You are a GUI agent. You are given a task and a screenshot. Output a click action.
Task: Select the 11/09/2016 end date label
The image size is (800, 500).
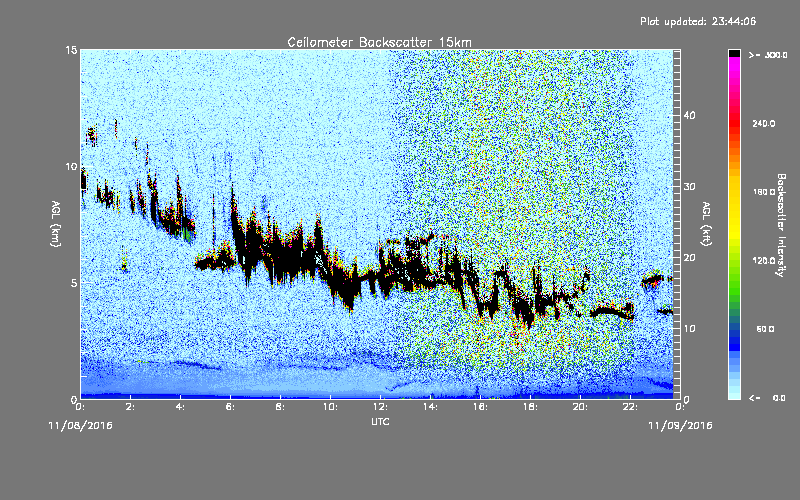(680, 425)
